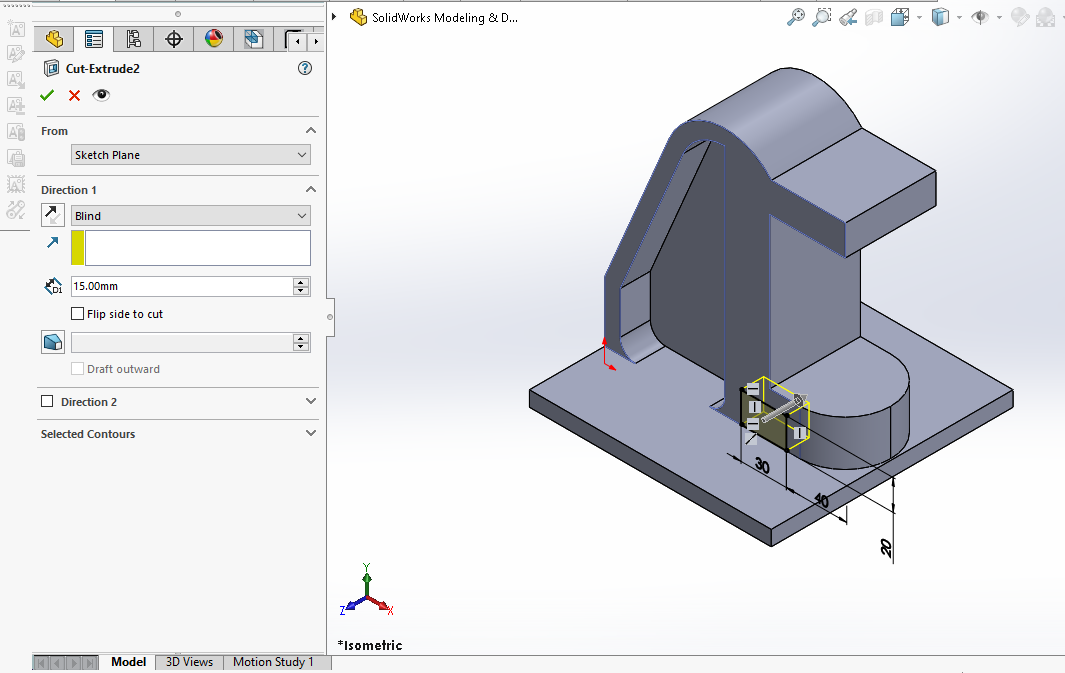The height and width of the screenshot is (673, 1065).
Task: Open the DimXpertManager crosshair tab
Action: point(173,40)
